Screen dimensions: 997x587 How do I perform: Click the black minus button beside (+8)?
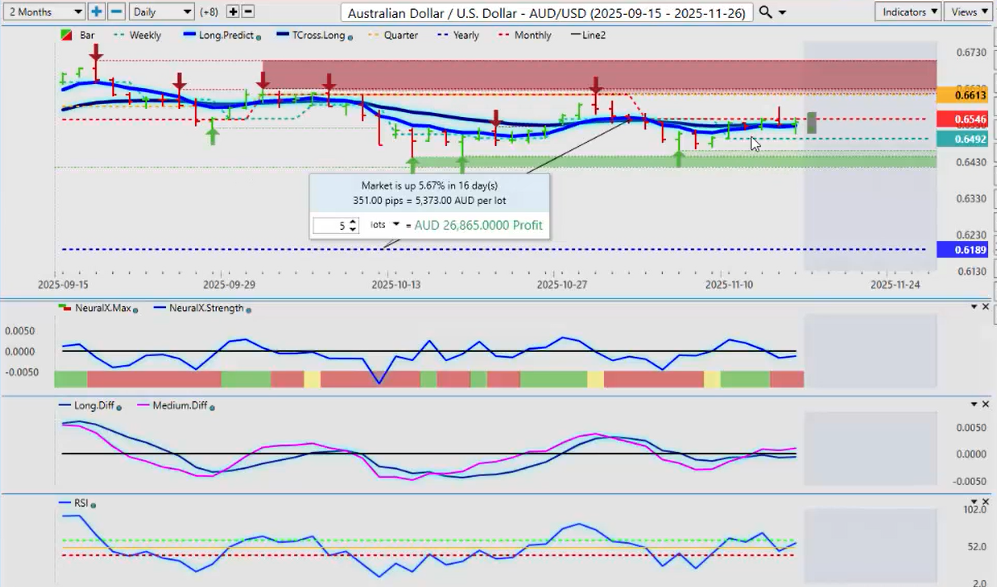click(x=248, y=12)
